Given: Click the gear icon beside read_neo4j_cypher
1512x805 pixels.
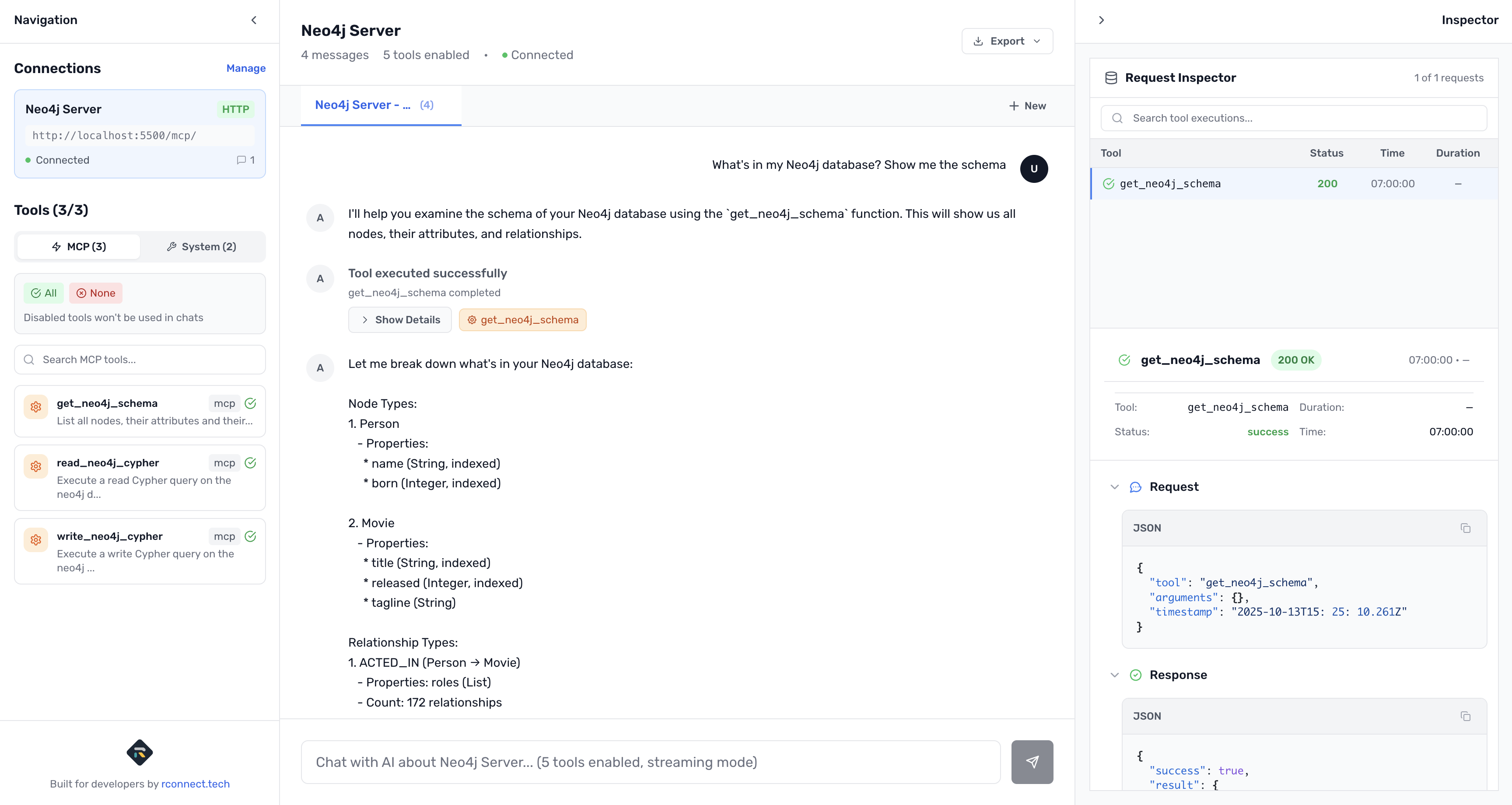Looking at the screenshot, I should tap(36, 466).
